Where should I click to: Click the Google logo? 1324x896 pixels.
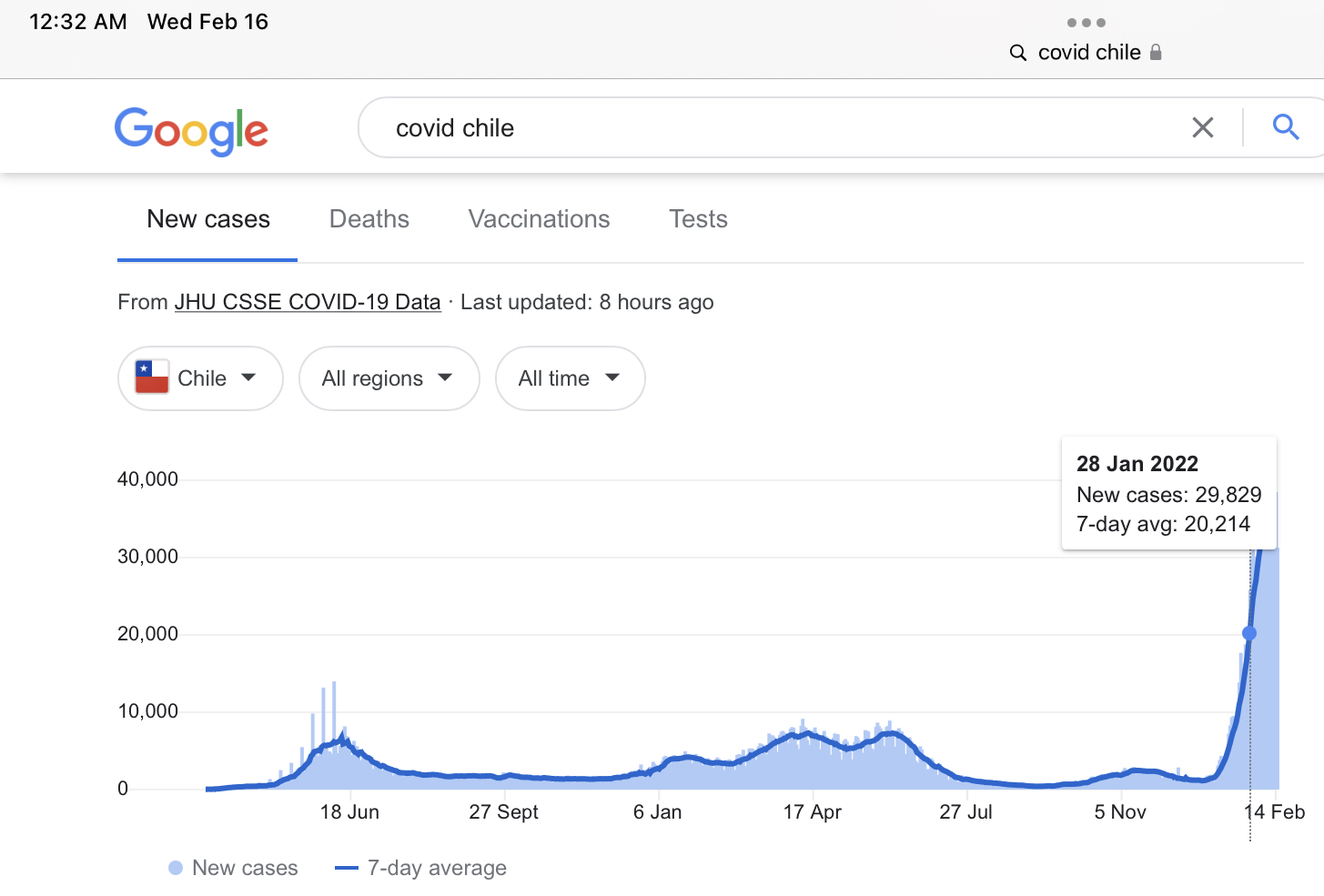[x=191, y=131]
